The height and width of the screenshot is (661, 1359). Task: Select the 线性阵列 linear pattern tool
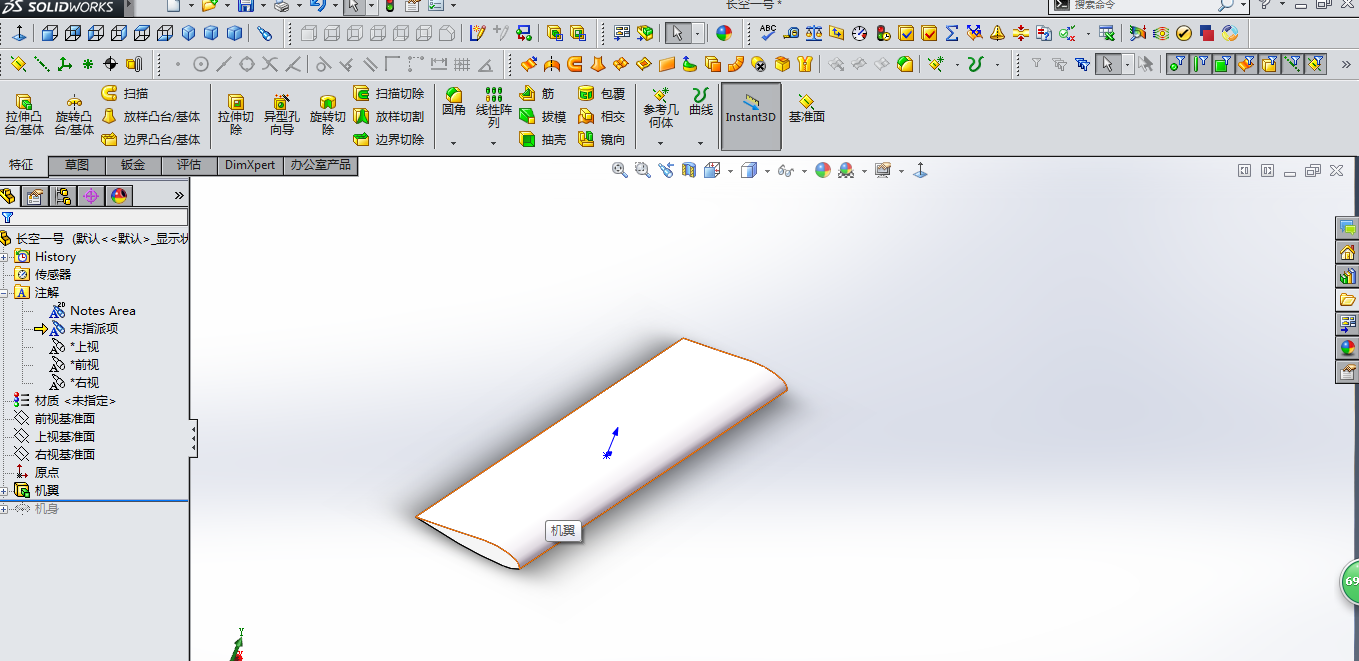pyautogui.click(x=494, y=107)
